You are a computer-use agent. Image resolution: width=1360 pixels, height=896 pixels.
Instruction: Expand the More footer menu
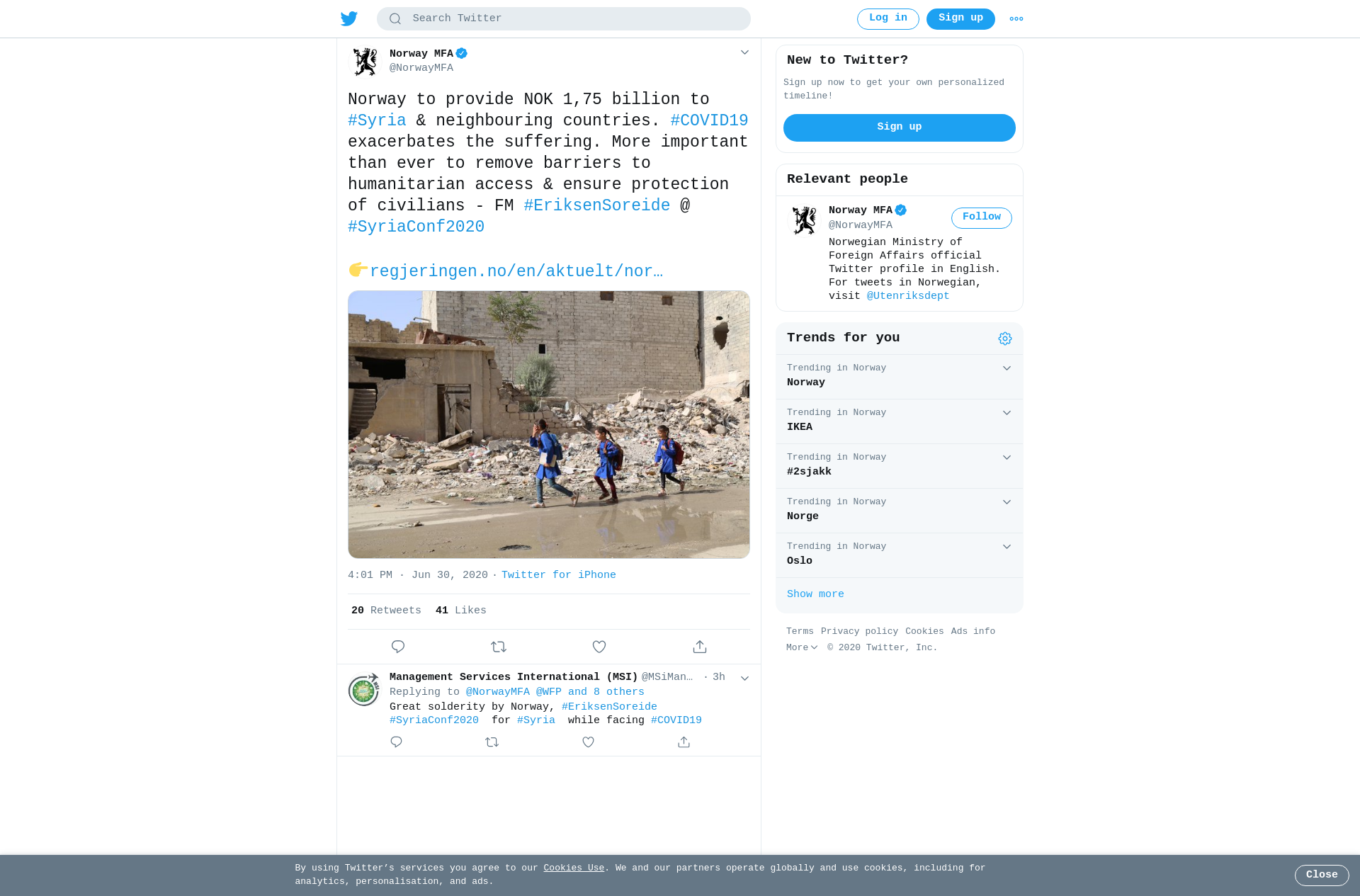[x=802, y=647]
